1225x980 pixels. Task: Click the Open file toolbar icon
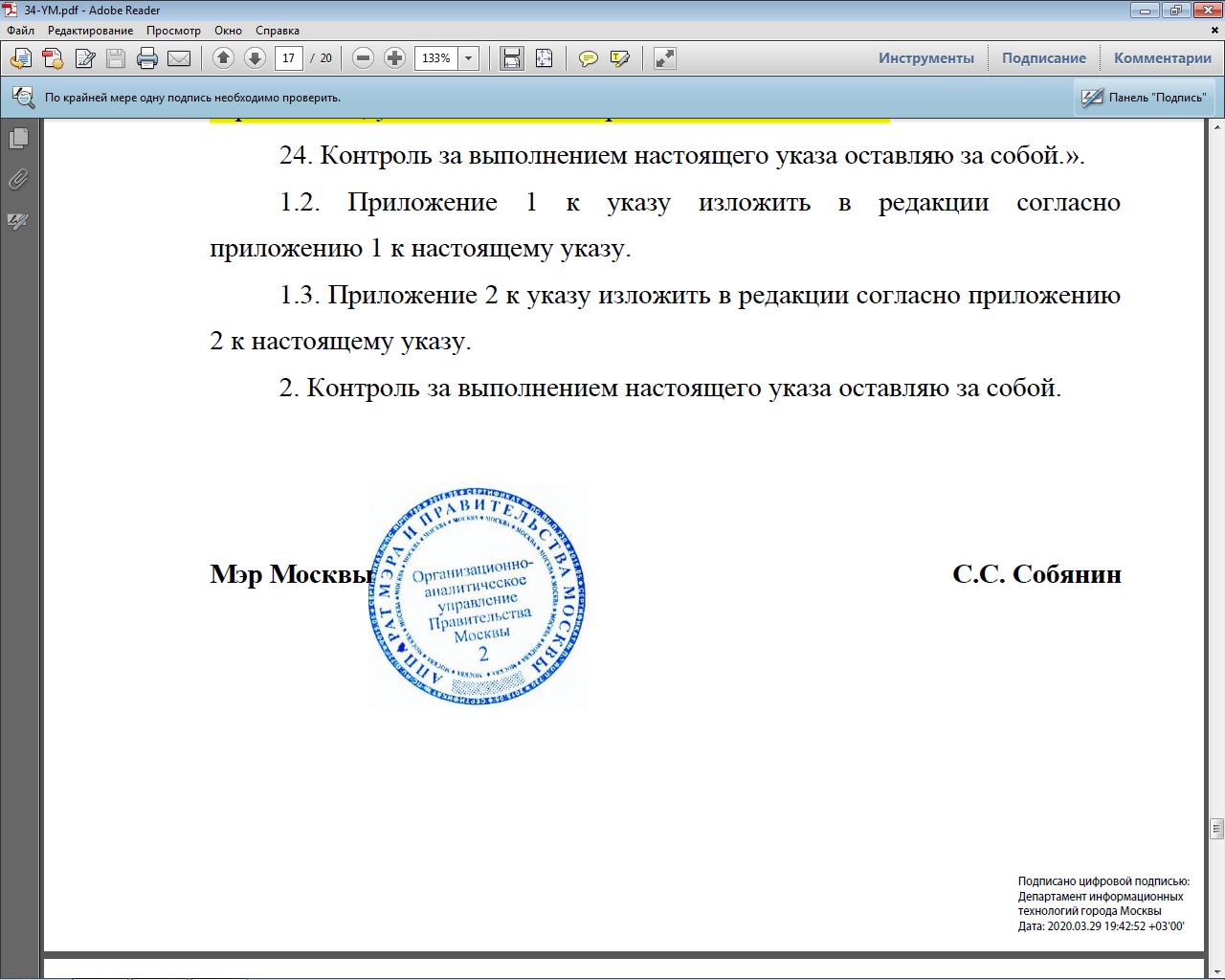pyautogui.click(x=20, y=58)
